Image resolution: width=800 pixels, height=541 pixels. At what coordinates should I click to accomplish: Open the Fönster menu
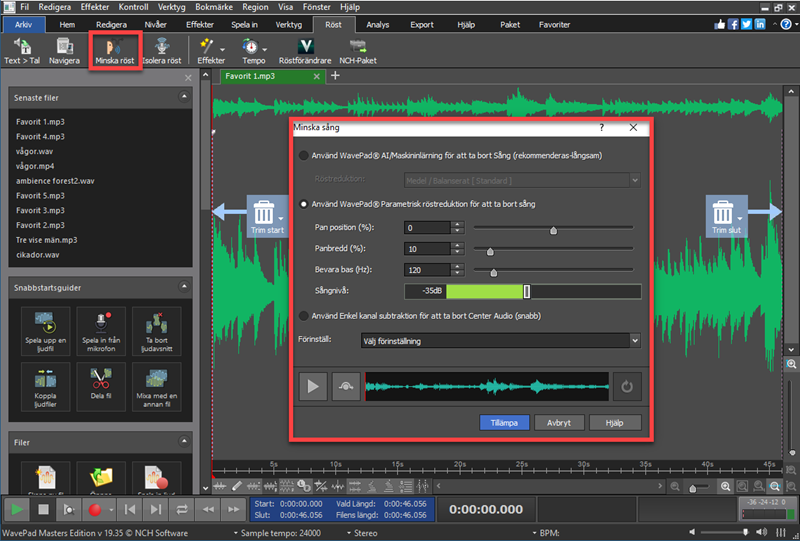316,7
